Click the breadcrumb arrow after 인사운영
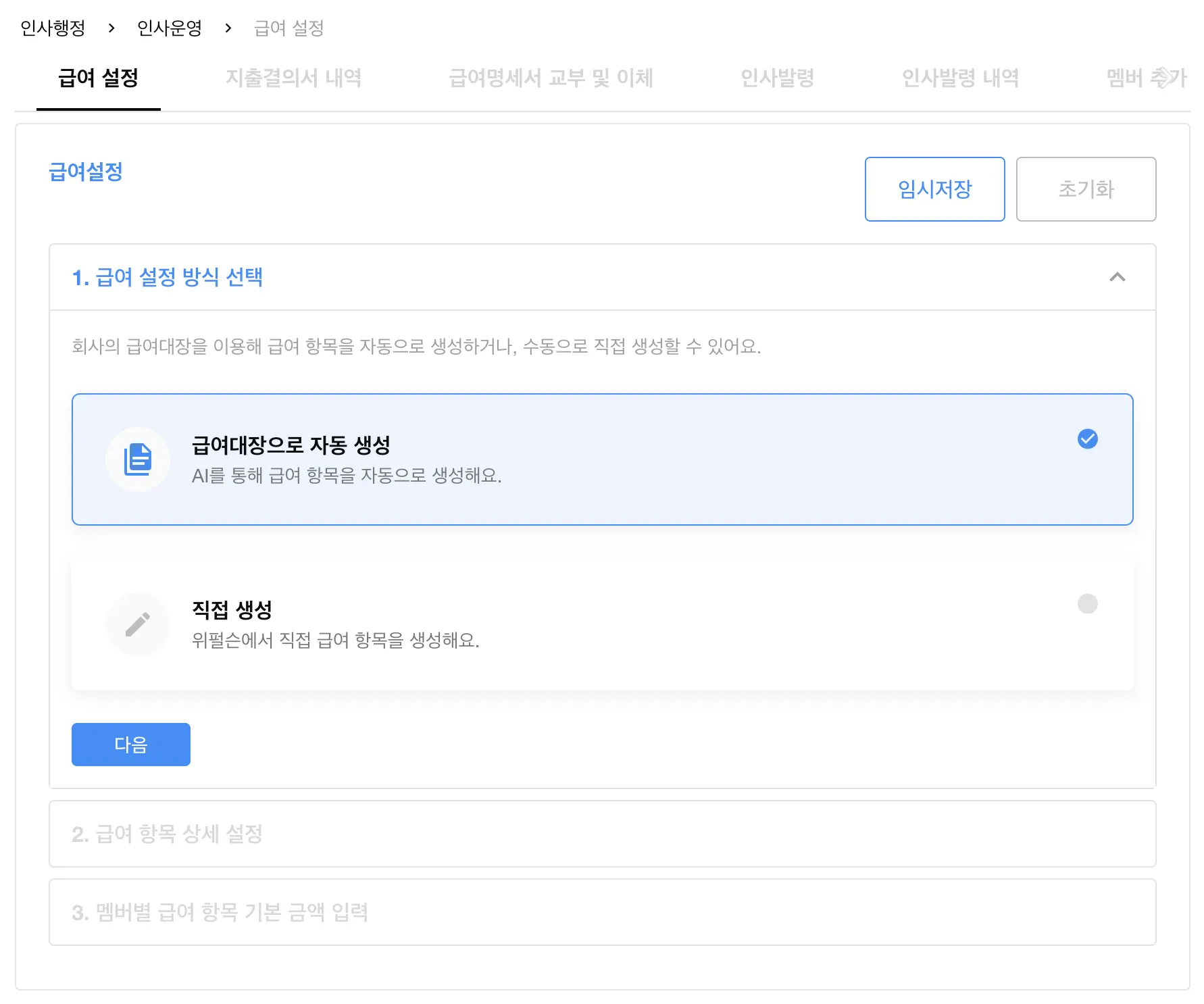This screenshot has width=1204, height=1004. pyautogui.click(x=228, y=28)
